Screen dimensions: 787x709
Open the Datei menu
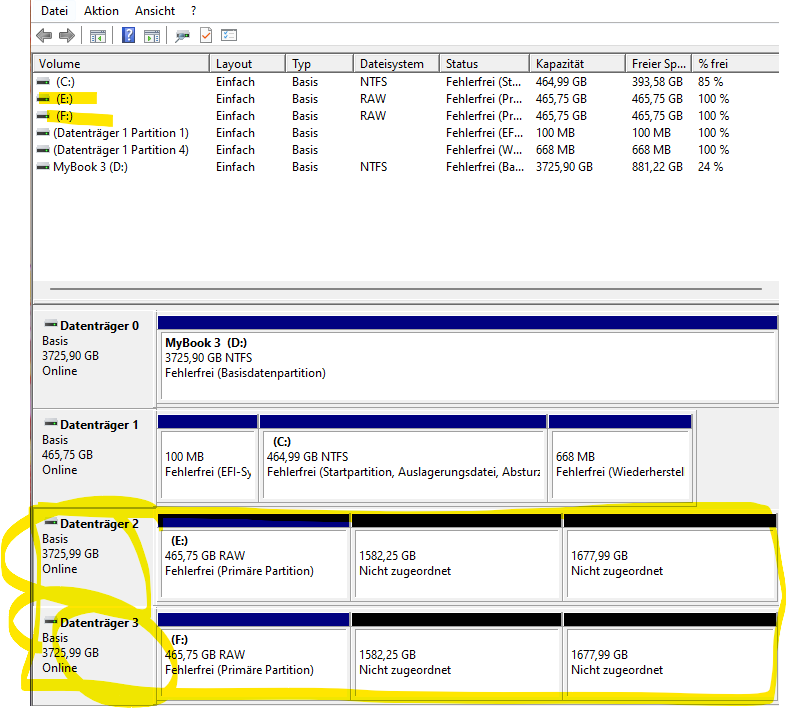(x=54, y=11)
